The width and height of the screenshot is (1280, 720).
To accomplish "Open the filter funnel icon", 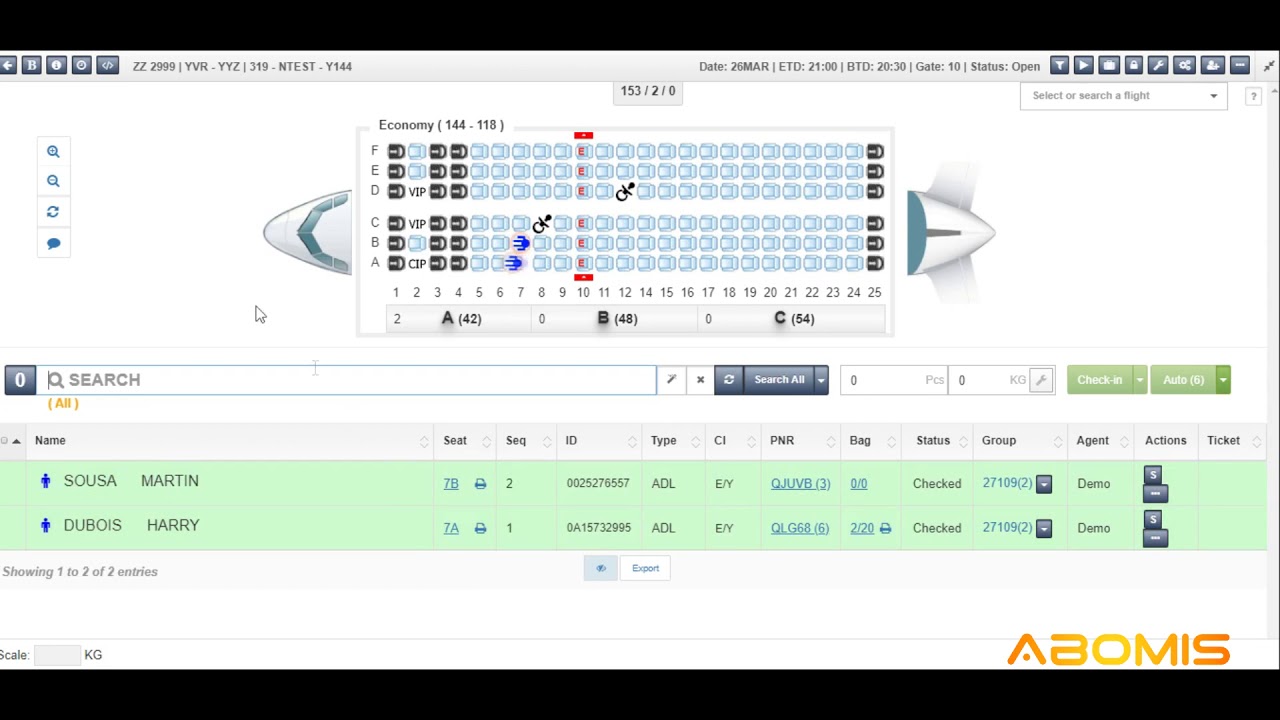I will [1059, 66].
